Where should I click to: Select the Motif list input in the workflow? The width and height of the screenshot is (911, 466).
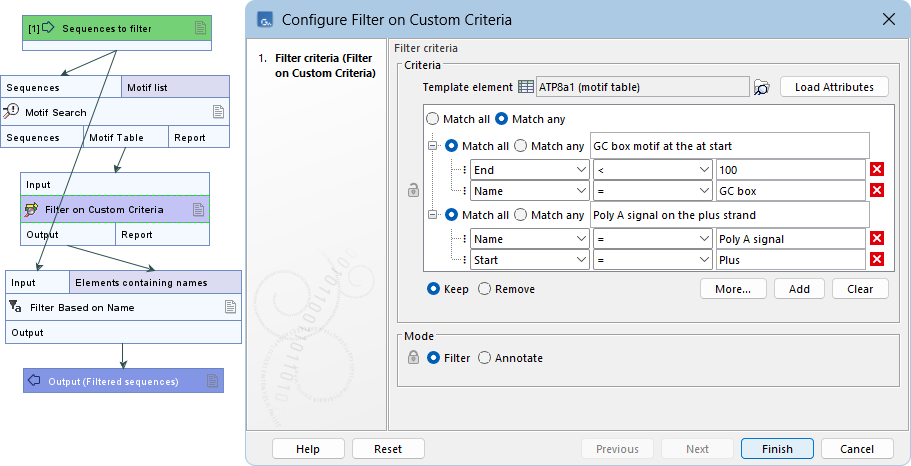click(x=175, y=87)
